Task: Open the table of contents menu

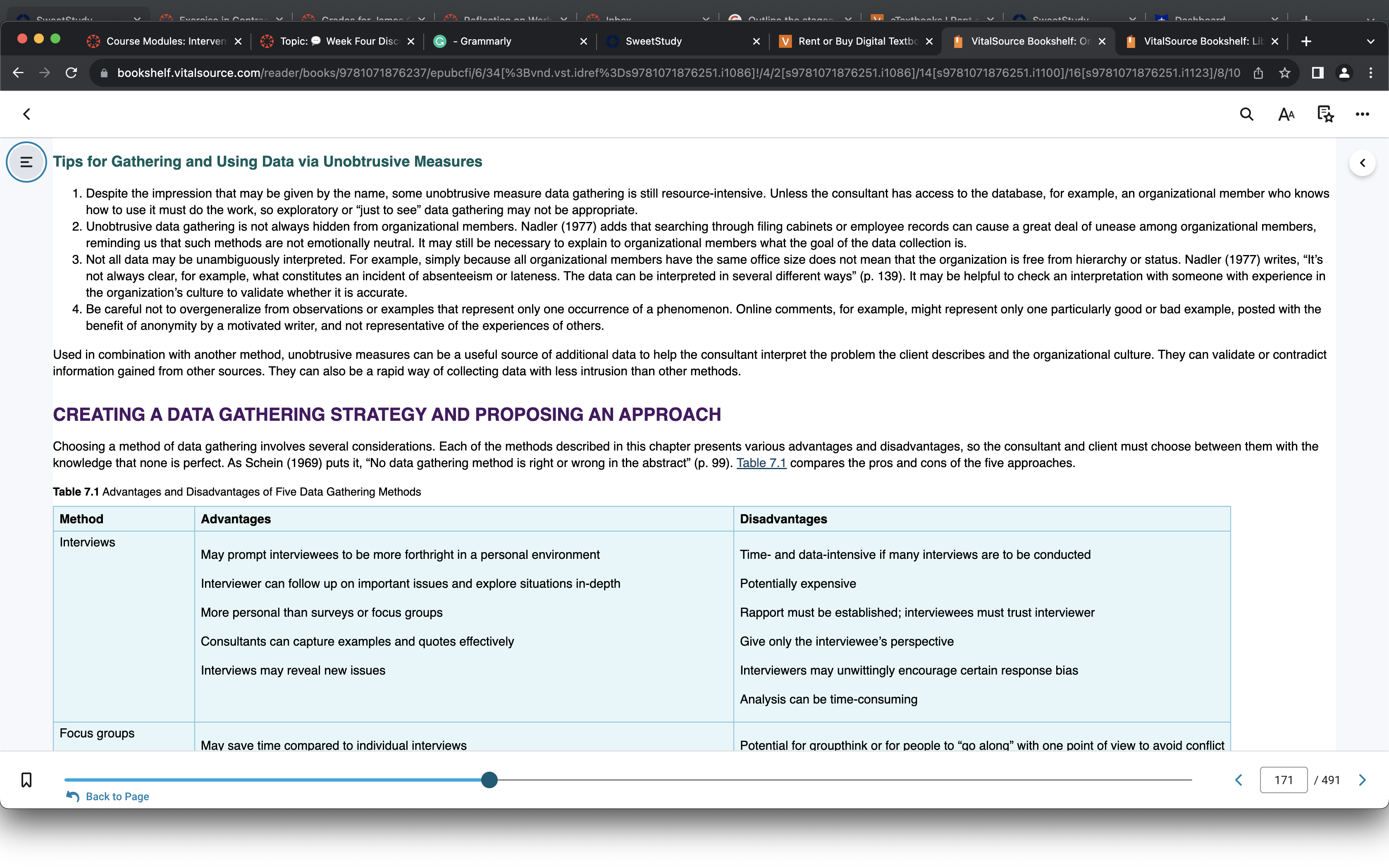Action: [26, 162]
